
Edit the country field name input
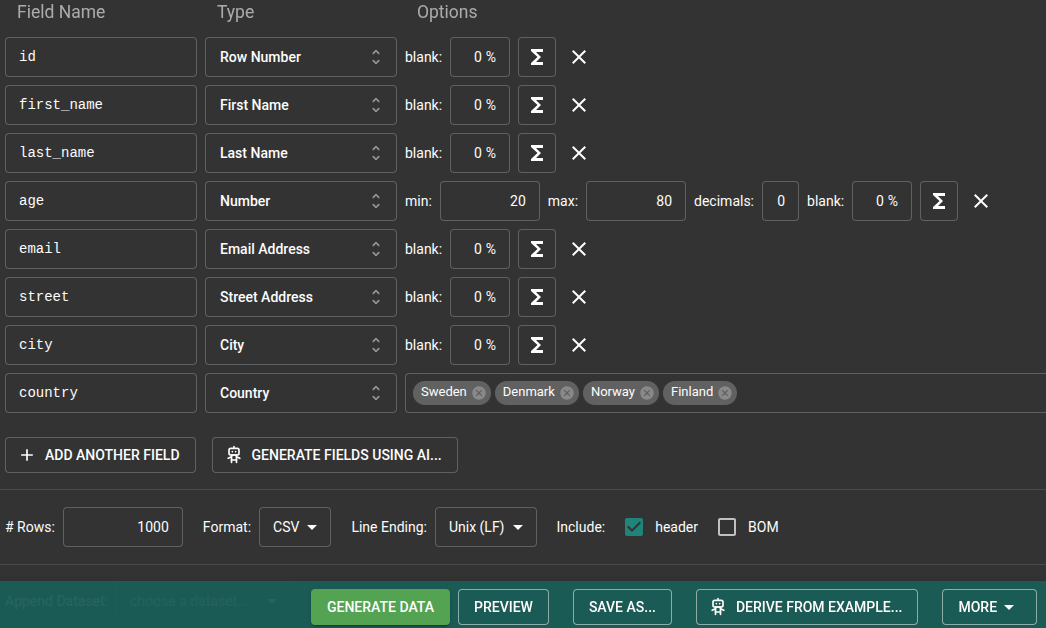click(x=101, y=394)
